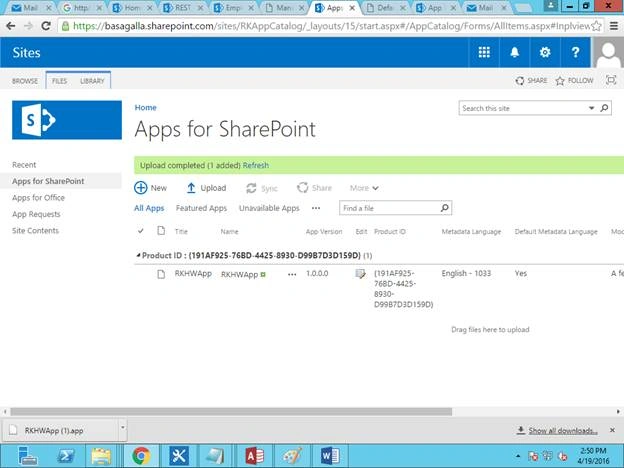Open Word from the taskbar
Viewport: 624px width, 468px height.
tap(330, 456)
